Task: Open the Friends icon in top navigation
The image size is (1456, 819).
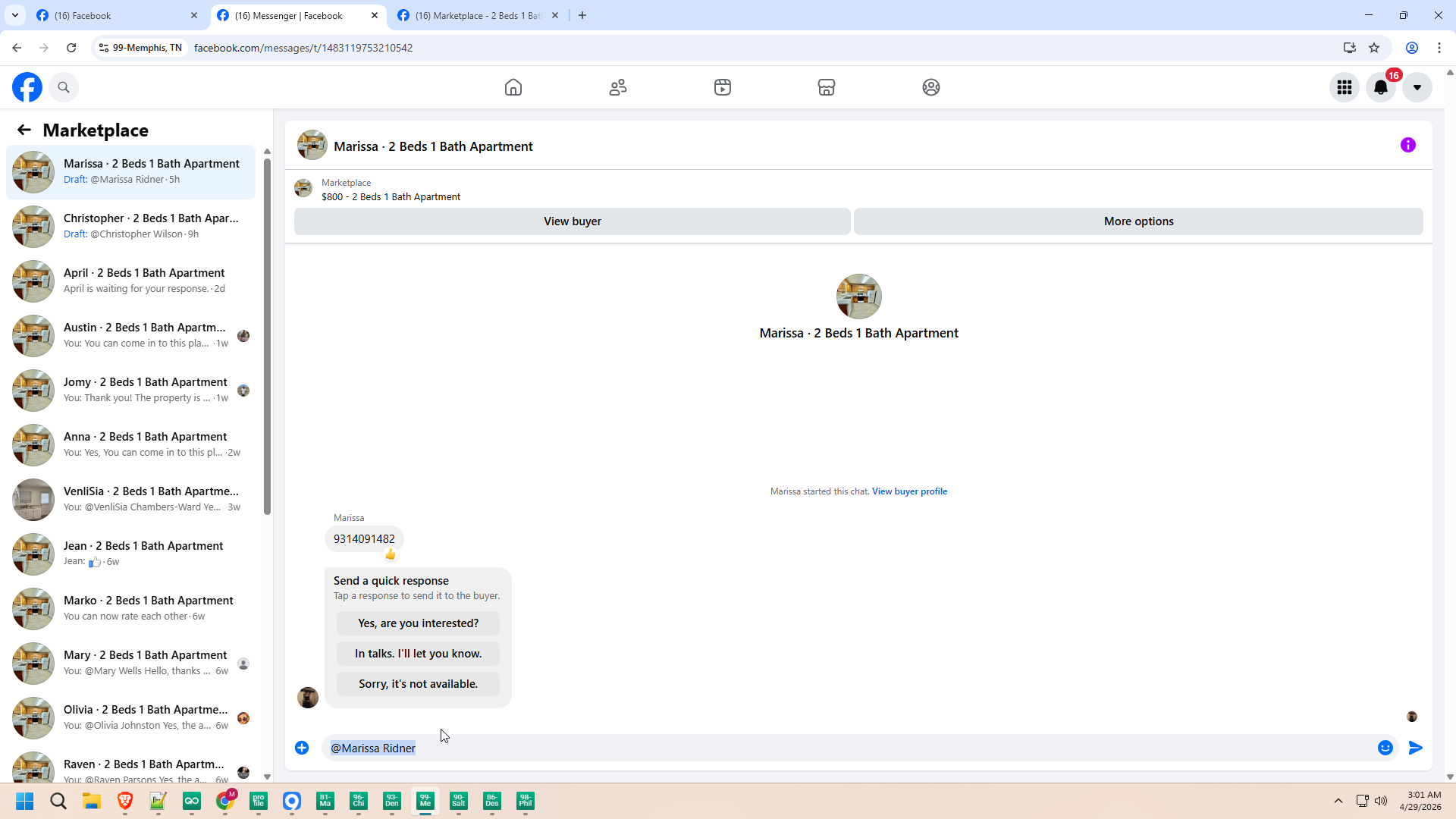Action: (x=618, y=87)
